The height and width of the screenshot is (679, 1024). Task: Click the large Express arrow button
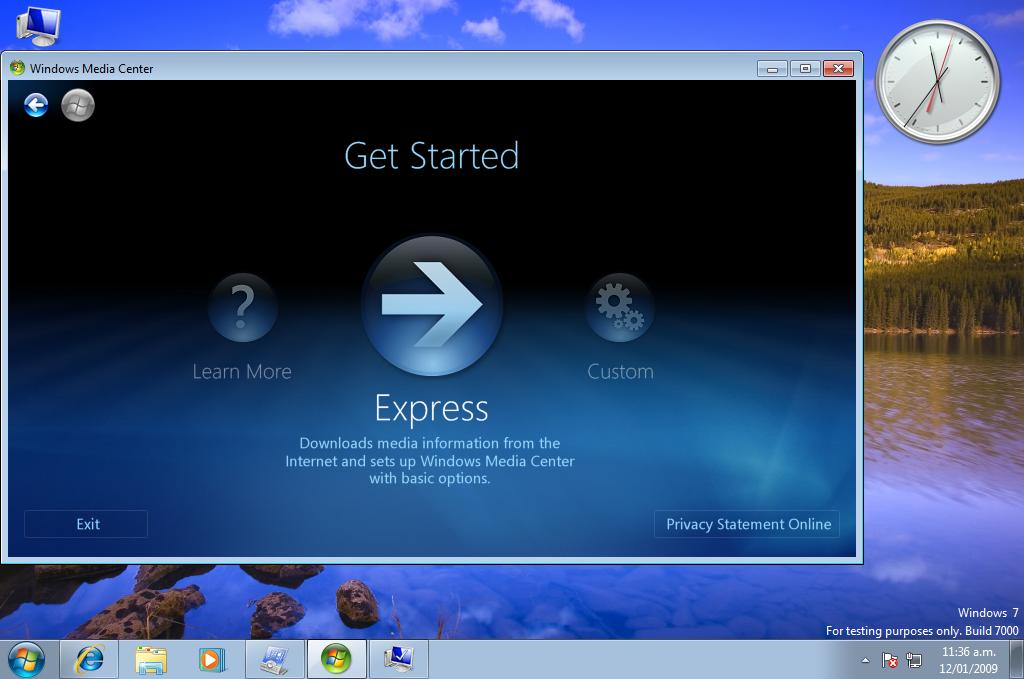click(431, 305)
